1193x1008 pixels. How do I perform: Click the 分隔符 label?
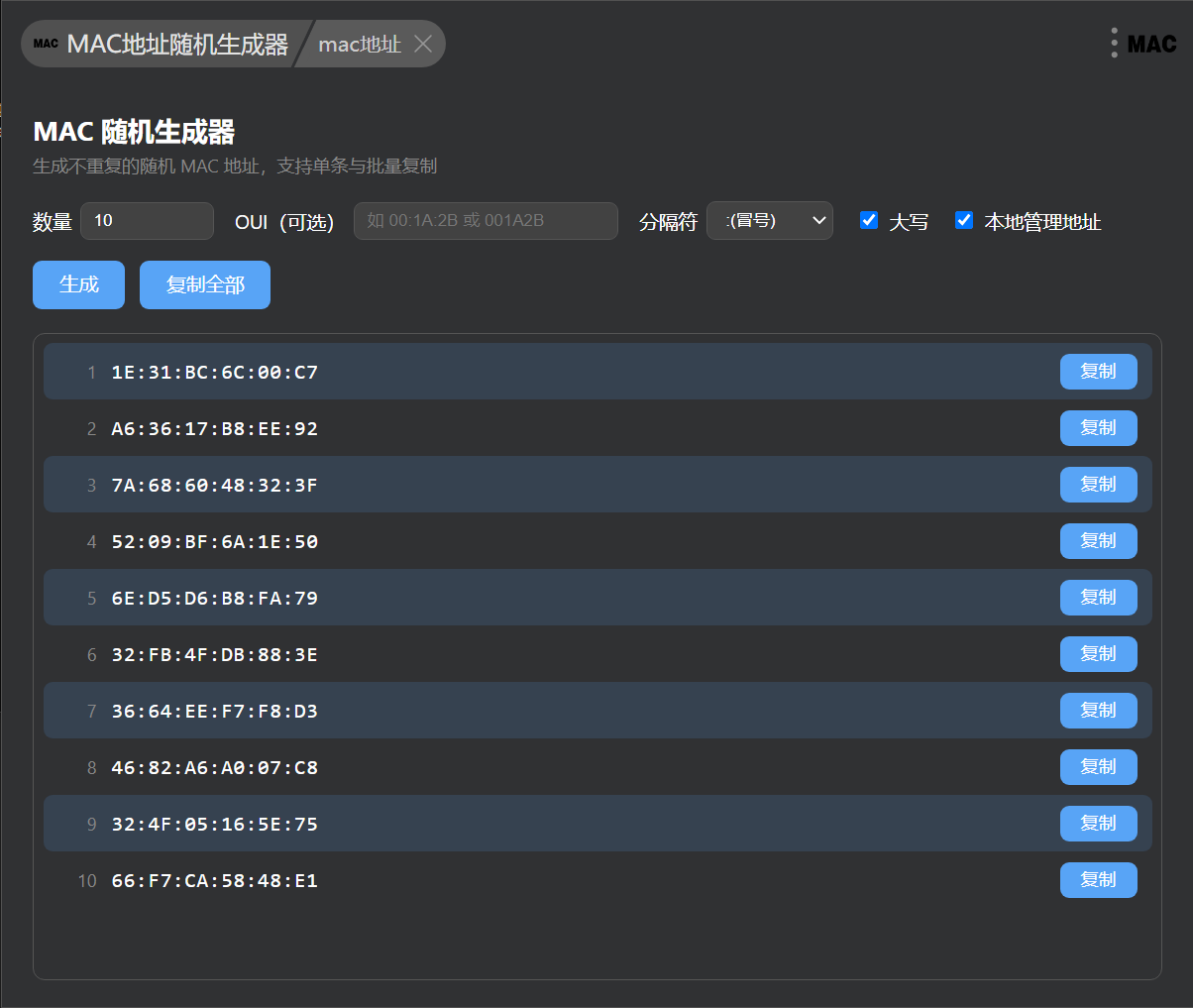pos(669,222)
